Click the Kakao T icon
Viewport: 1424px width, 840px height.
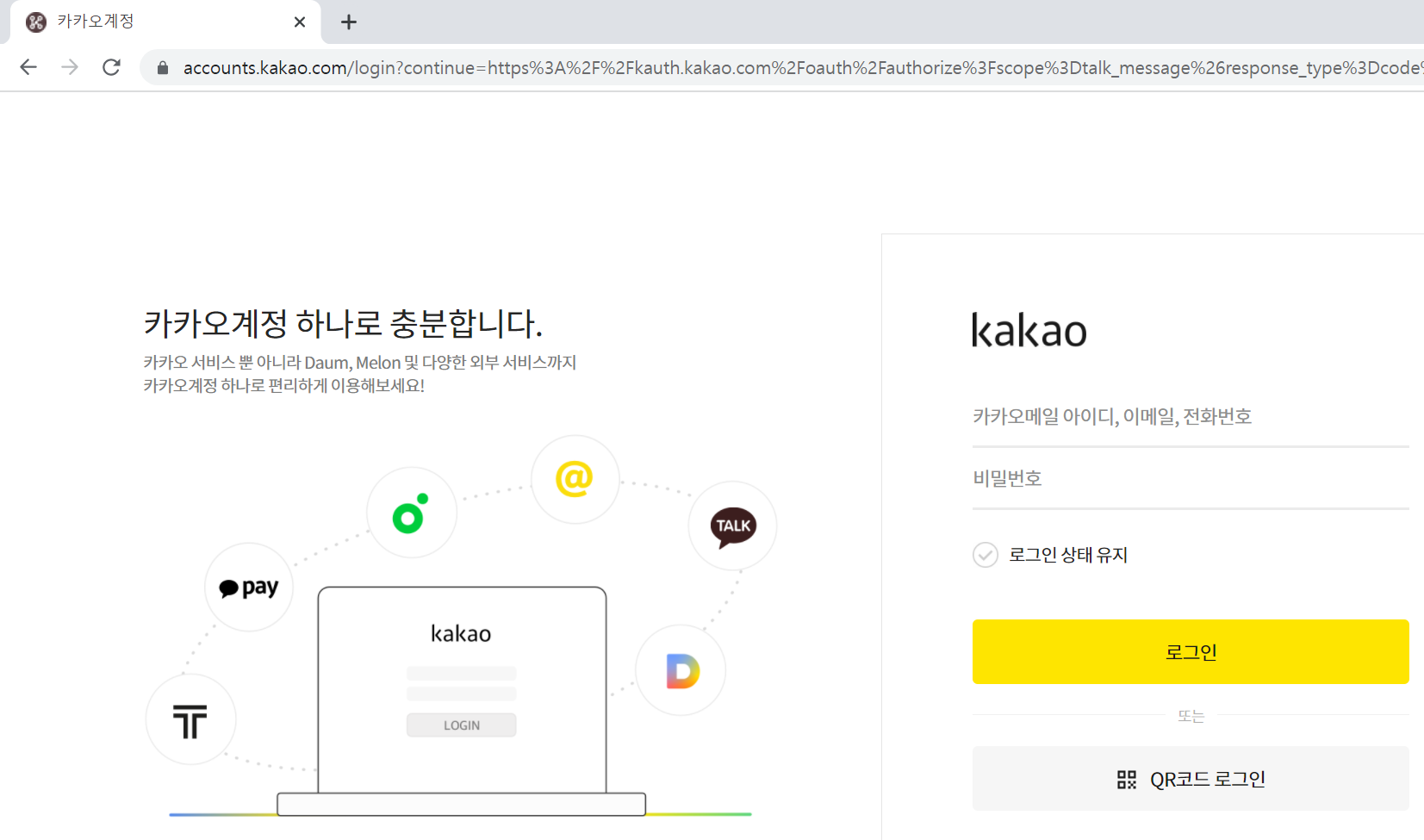click(190, 720)
